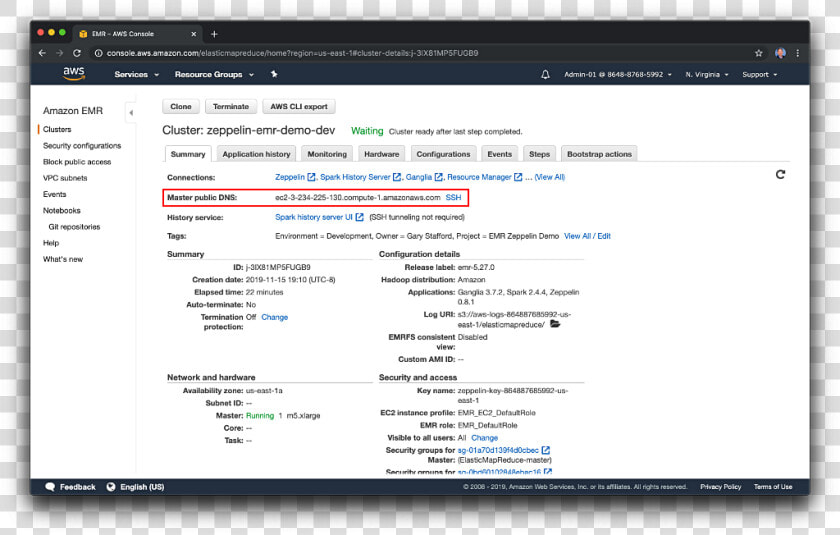Switch to the Monitoring tab
The image size is (840, 535).
tap(327, 154)
